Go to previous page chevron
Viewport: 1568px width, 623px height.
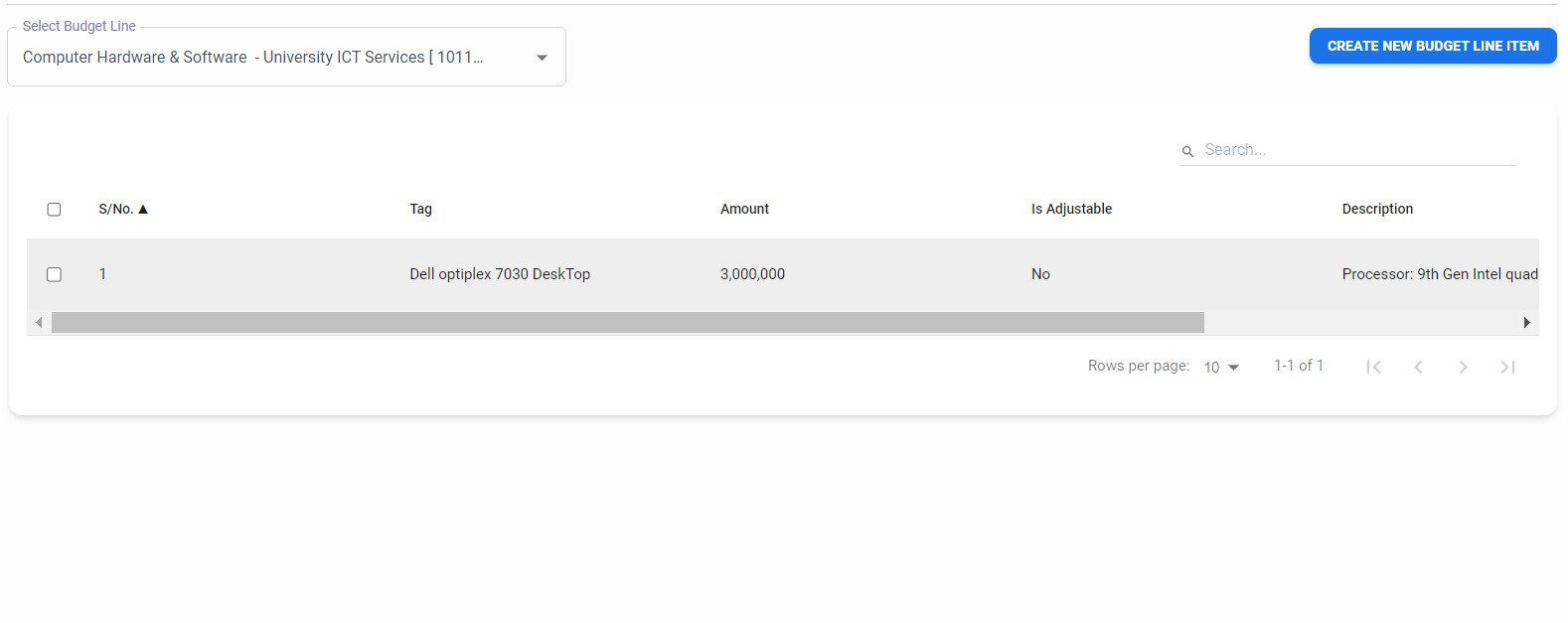pyautogui.click(x=1418, y=367)
